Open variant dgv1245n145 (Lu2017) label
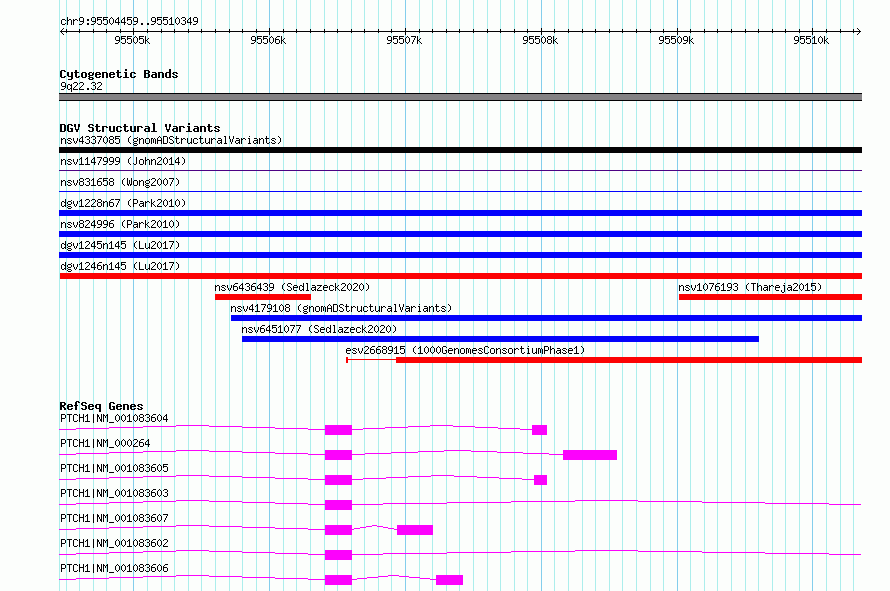This screenshot has height=591, width=890. point(120,245)
